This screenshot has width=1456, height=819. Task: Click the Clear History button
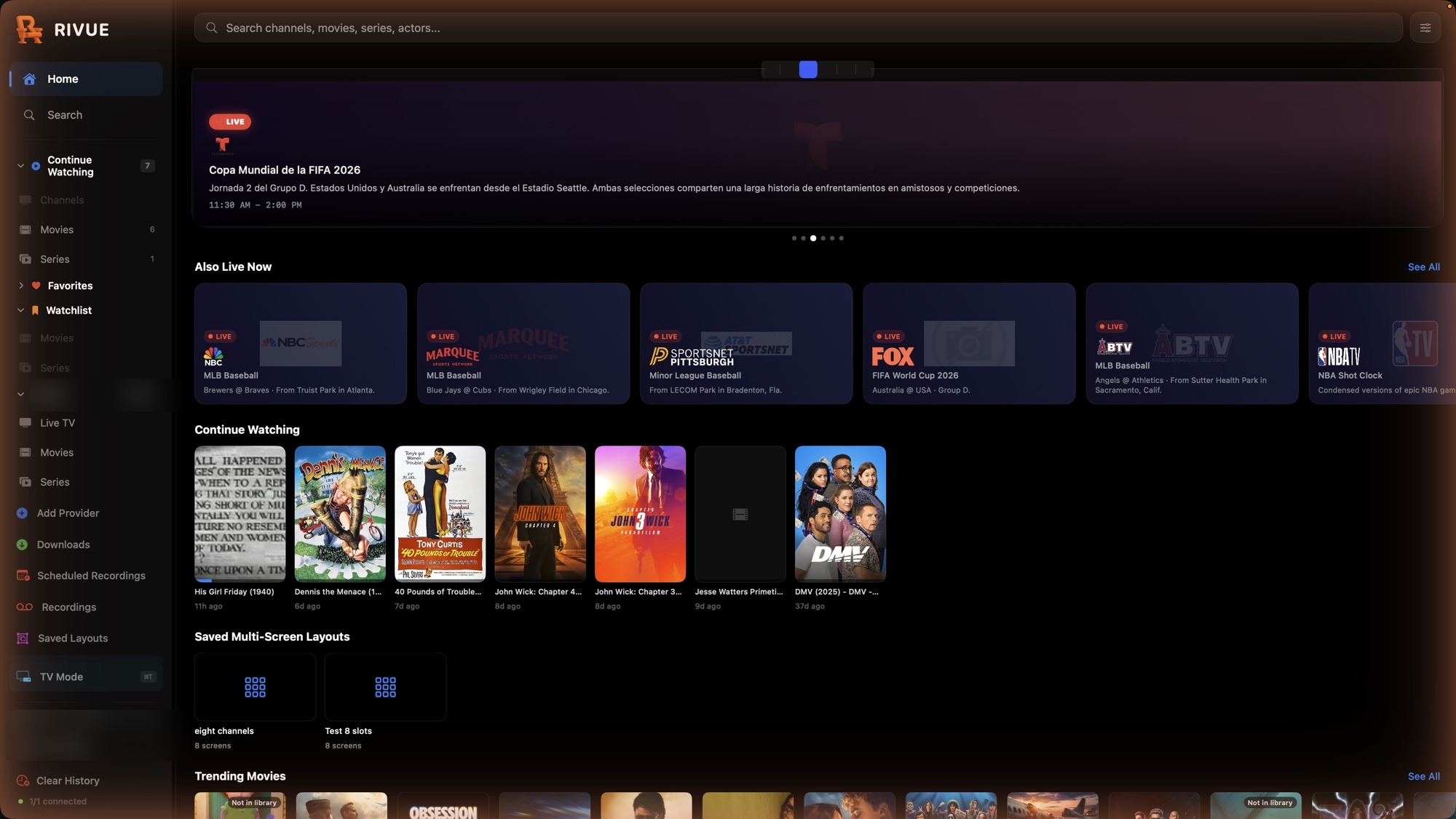58,780
